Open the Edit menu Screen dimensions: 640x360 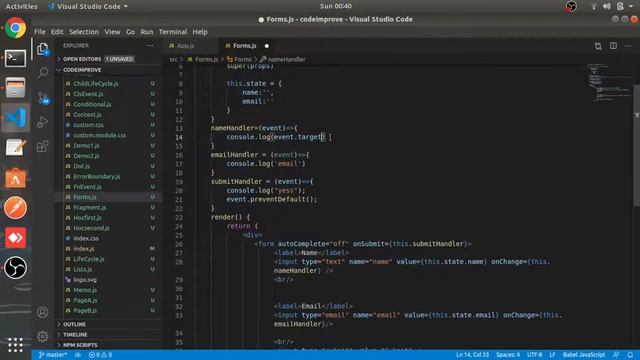(57, 32)
